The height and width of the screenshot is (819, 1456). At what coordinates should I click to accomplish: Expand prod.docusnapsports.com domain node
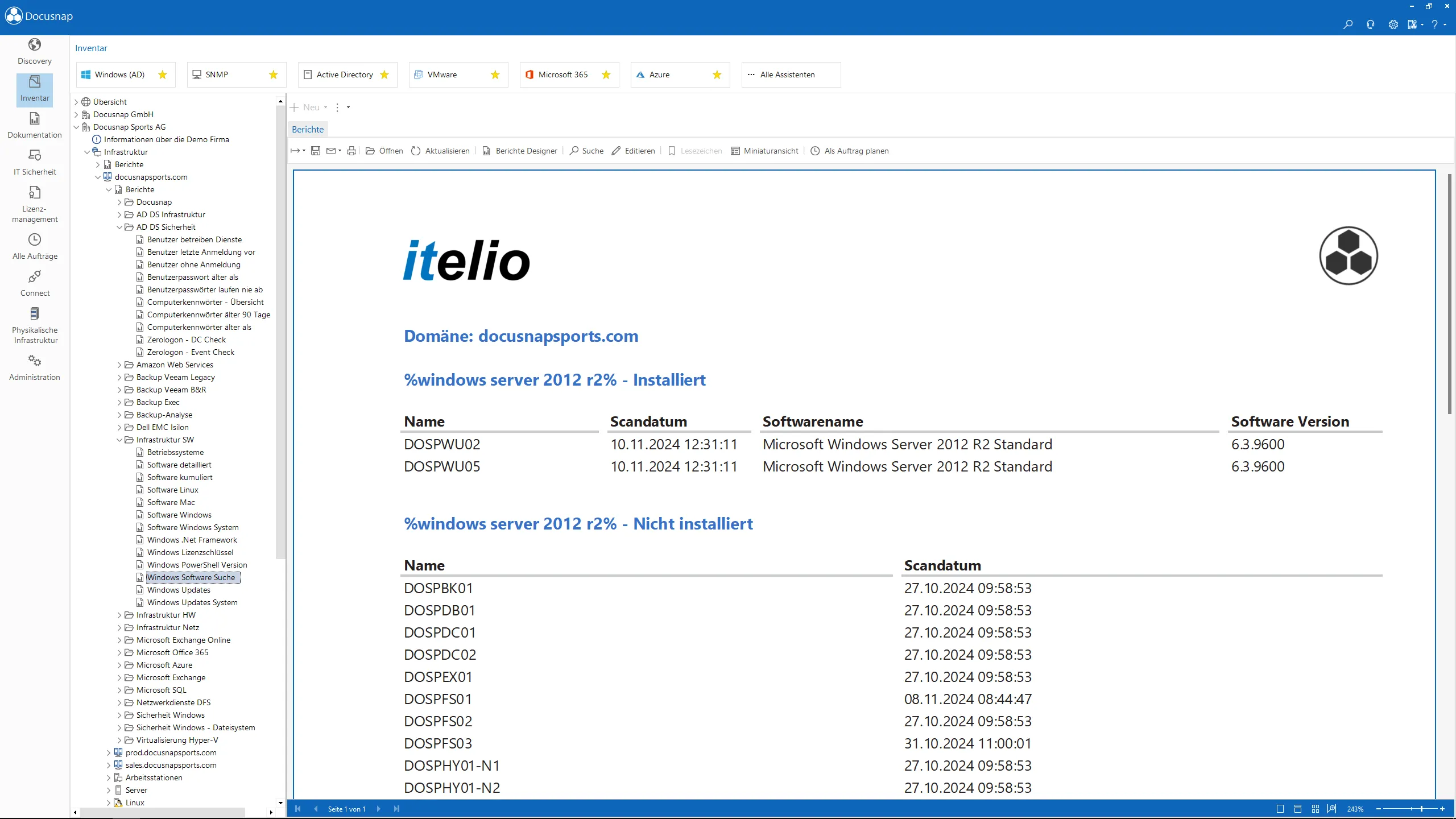[x=109, y=752]
